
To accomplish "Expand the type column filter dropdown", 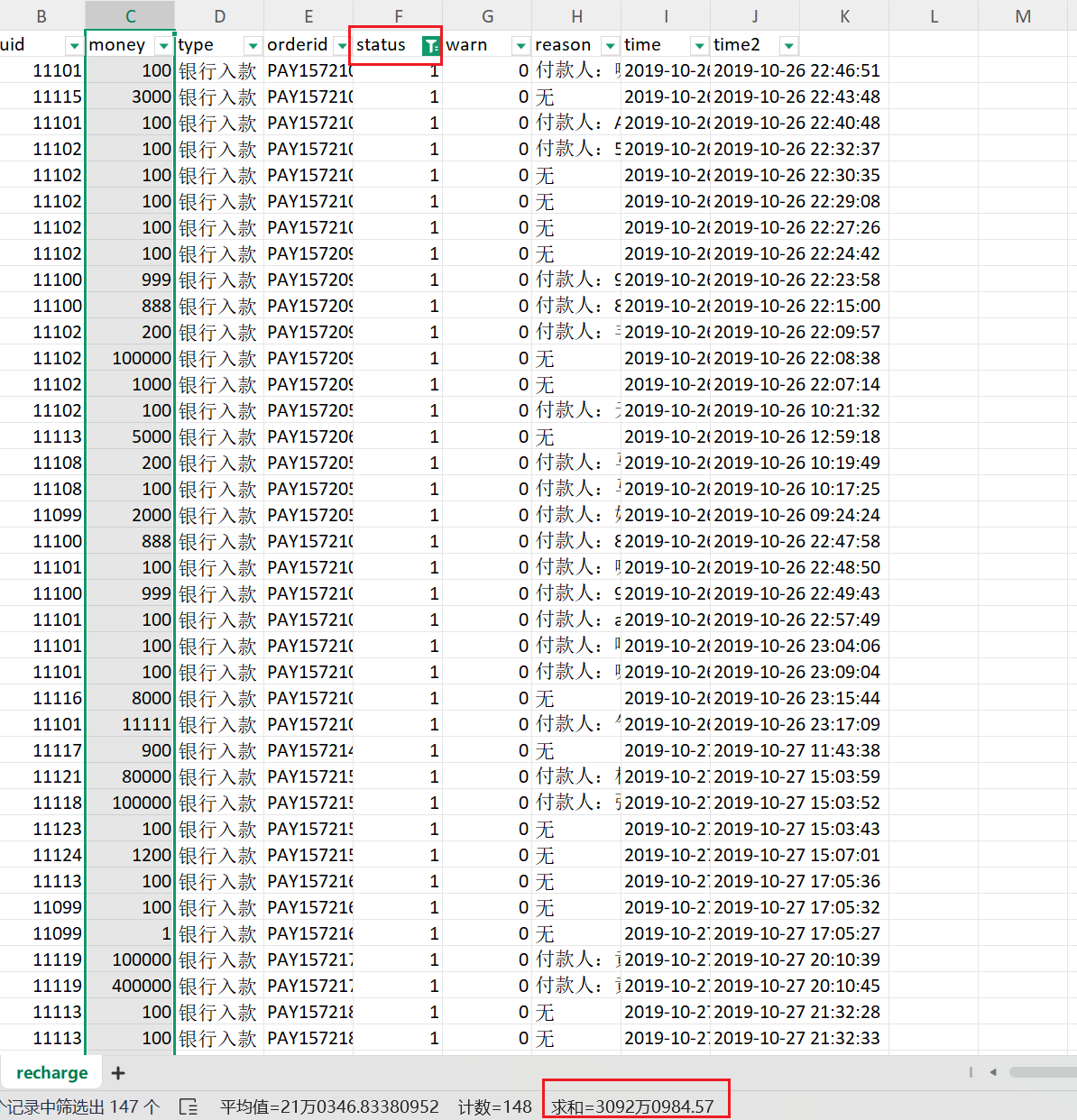I will tap(253, 46).
